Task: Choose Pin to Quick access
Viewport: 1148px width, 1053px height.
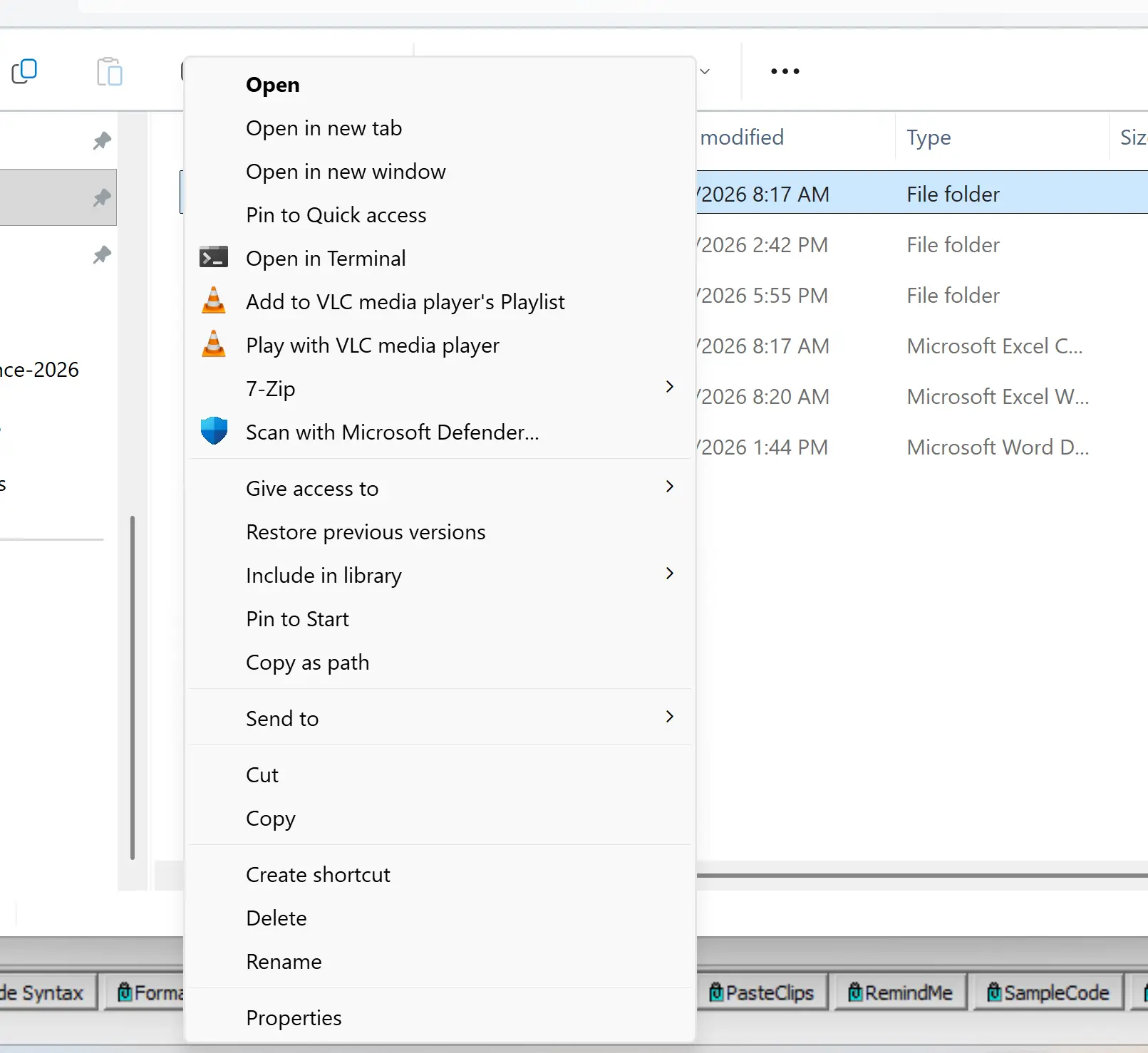Action: [440, 215]
